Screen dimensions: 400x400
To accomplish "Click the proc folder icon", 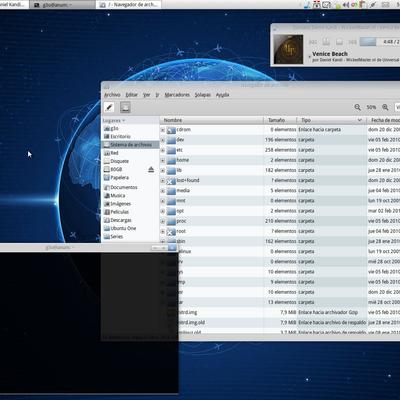I will point(171,221).
